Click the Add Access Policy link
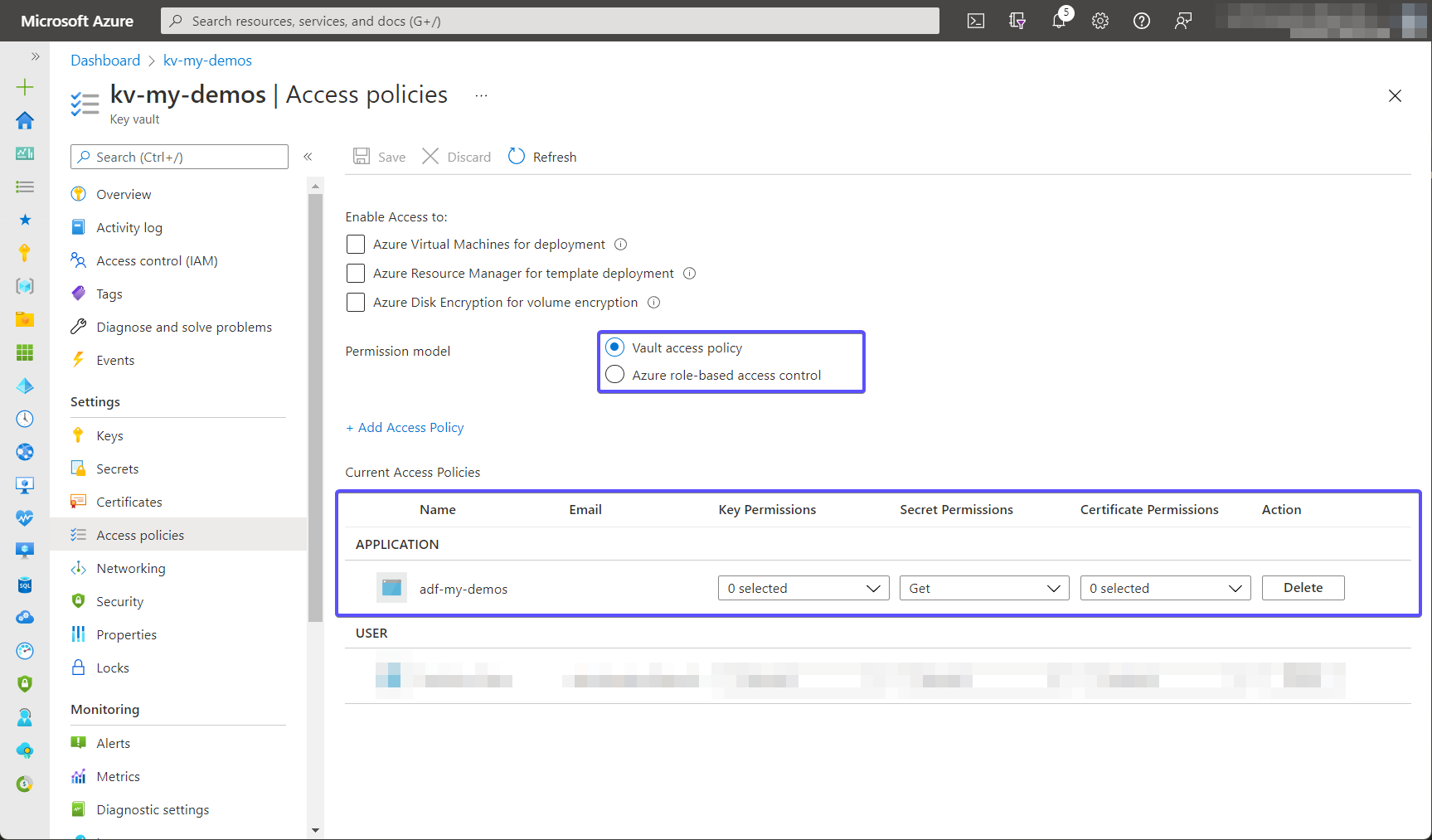The height and width of the screenshot is (840, 1432). (x=405, y=427)
